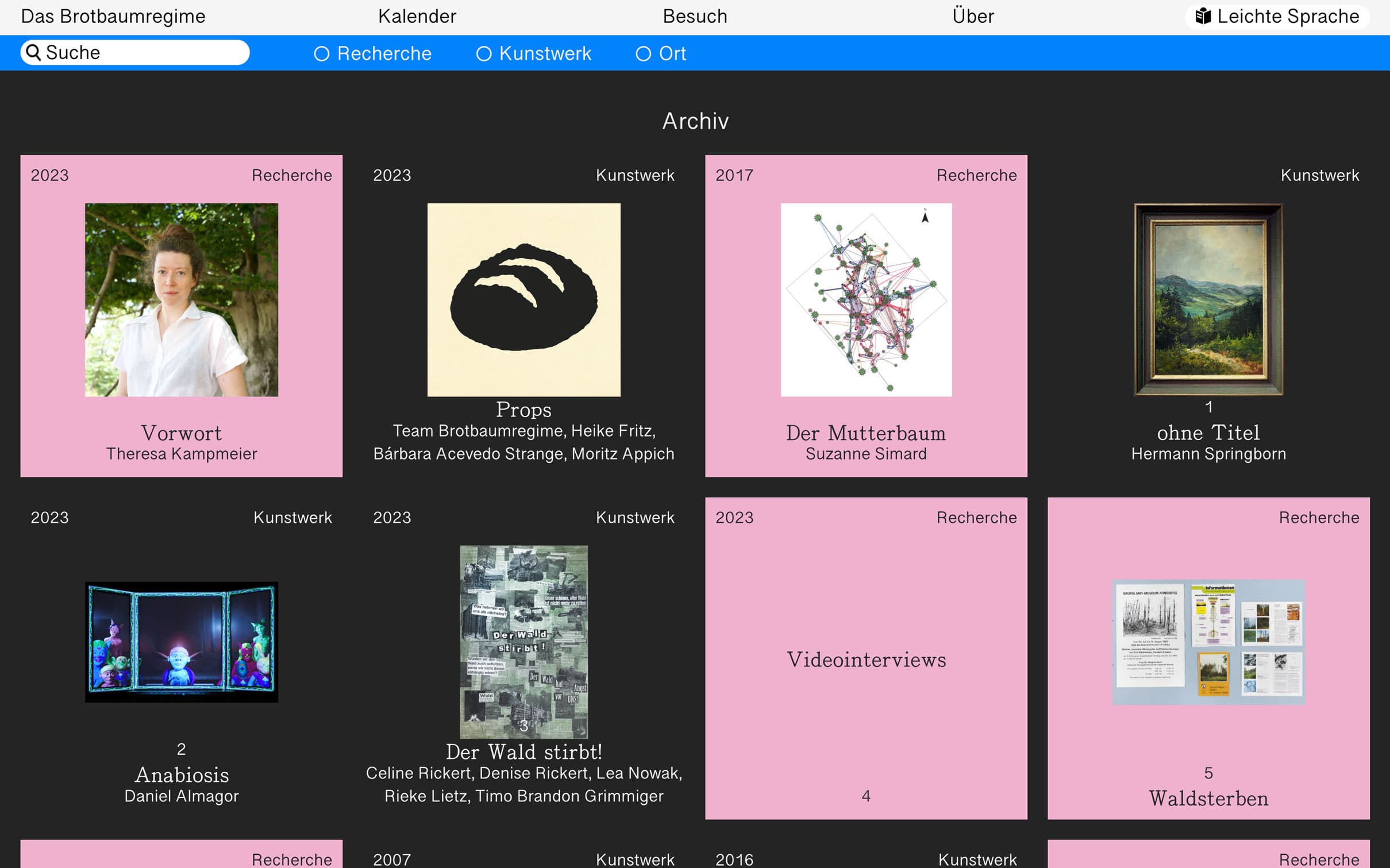The height and width of the screenshot is (868, 1390).
Task: Open the Videointerviews recherche card
Action: pyautogui.click(x=866, y=659)
